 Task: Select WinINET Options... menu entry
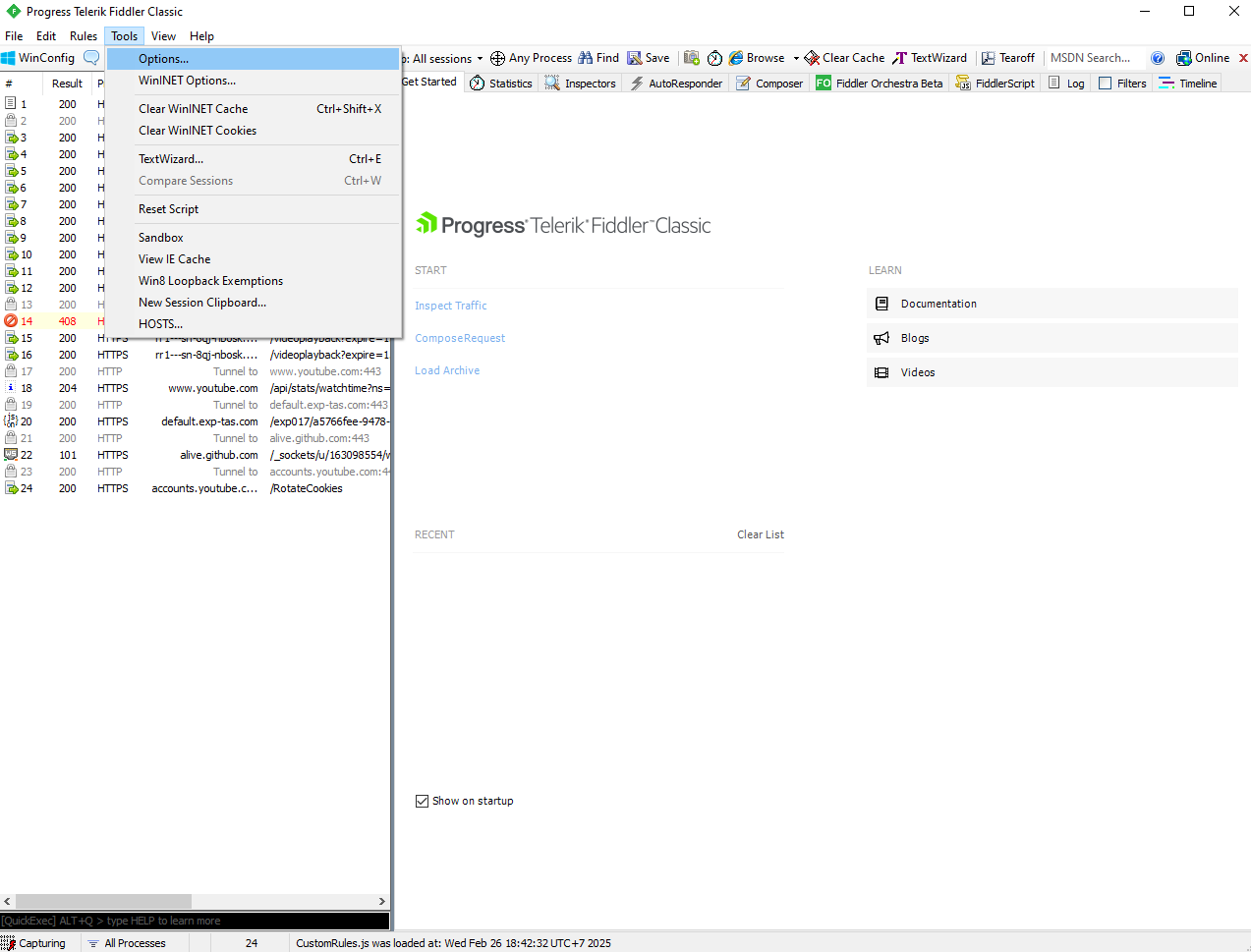253,81
